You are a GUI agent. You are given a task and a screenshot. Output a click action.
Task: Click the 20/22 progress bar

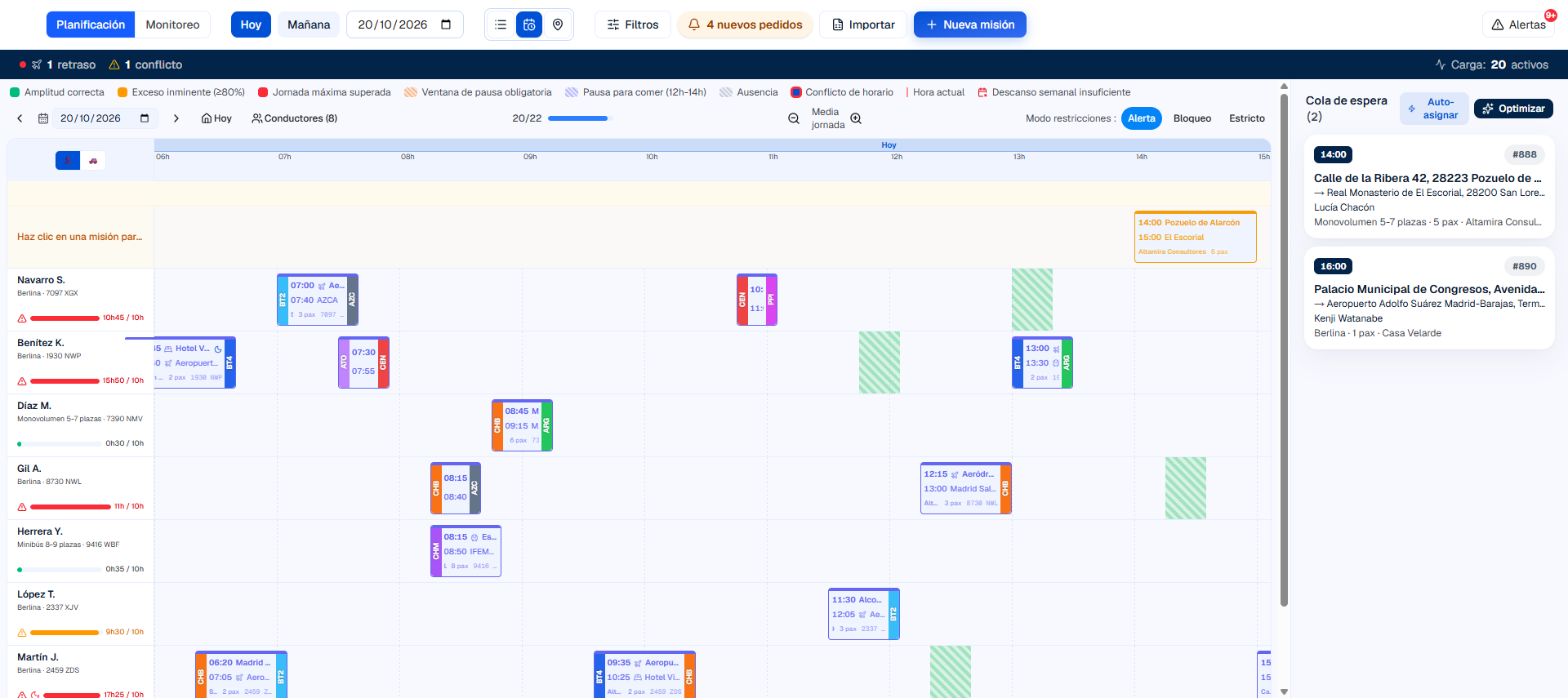coord(579,118)
